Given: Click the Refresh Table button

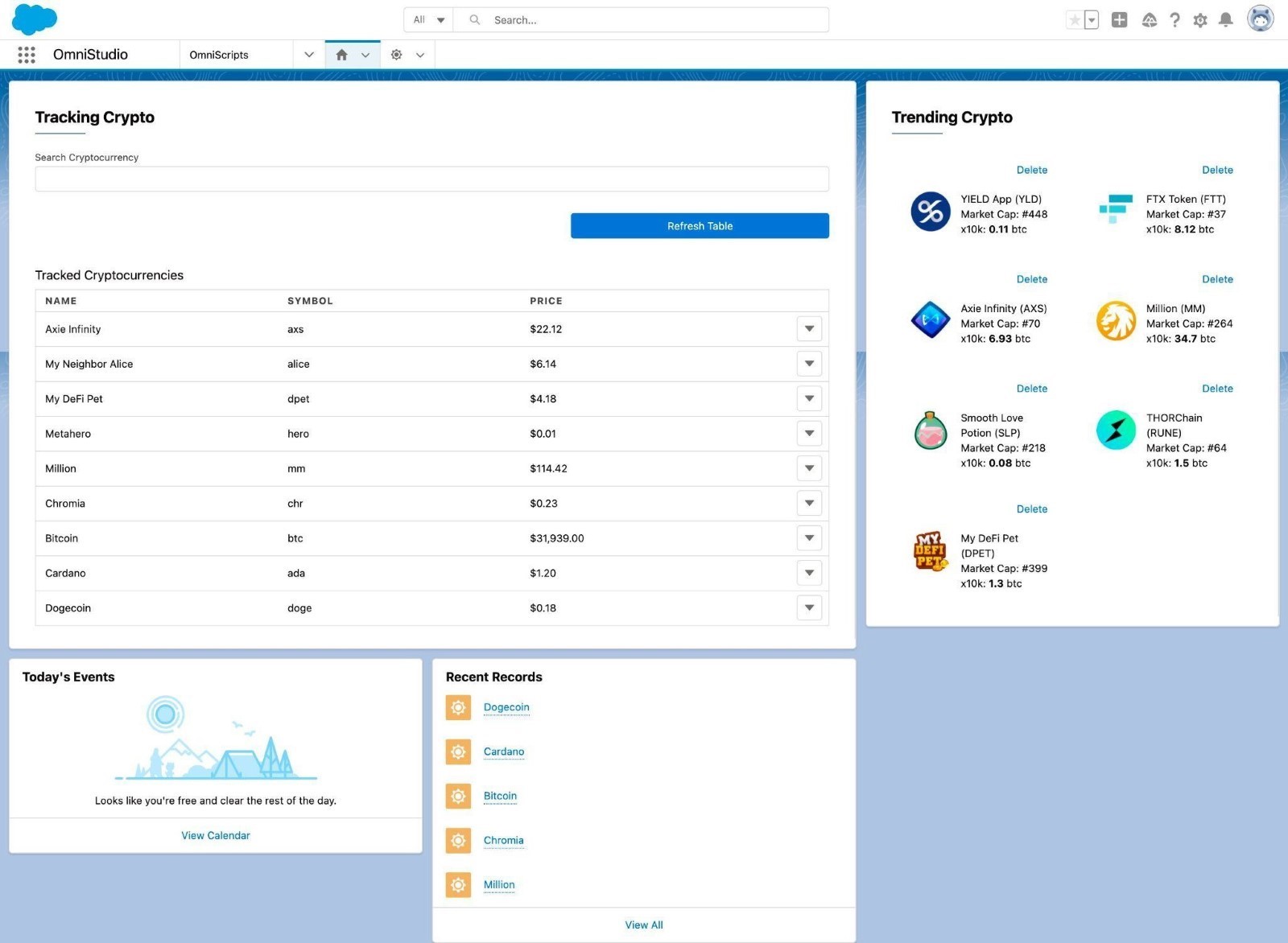Looking at the screenshot, I should (699, 225).
